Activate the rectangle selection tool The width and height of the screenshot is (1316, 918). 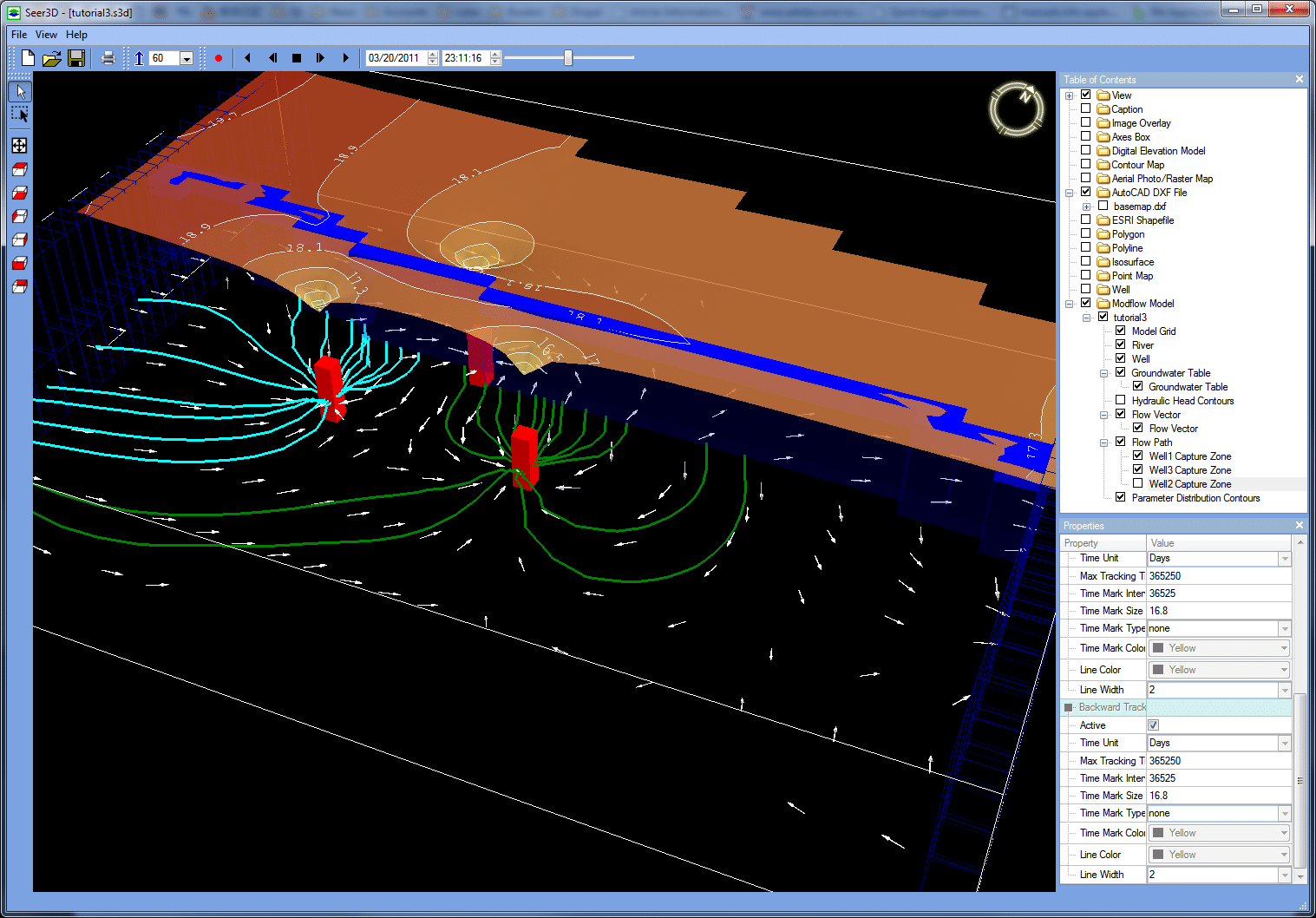[20, 115]
